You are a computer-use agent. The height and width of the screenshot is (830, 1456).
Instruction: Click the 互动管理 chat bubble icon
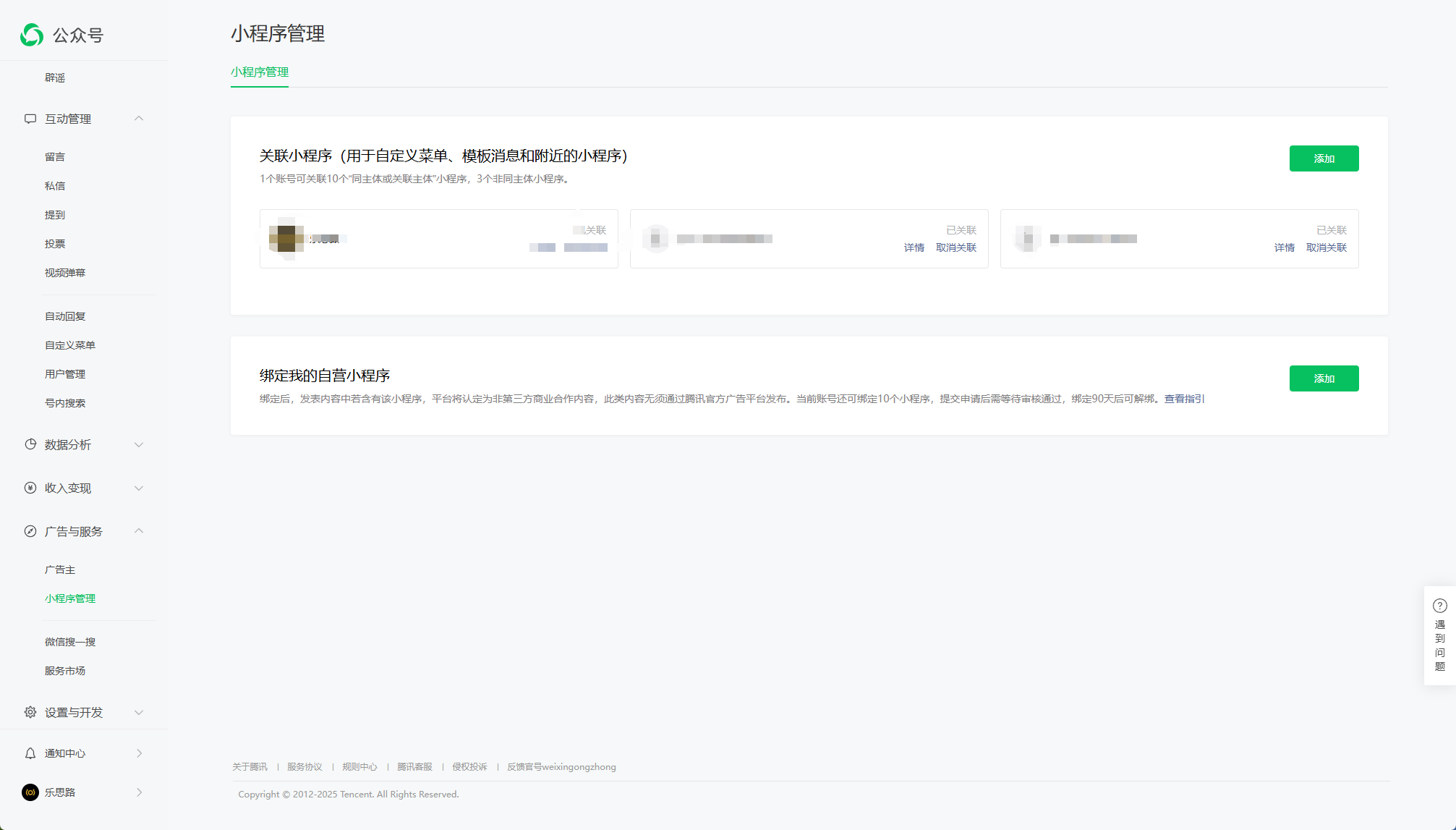(30, 119)
